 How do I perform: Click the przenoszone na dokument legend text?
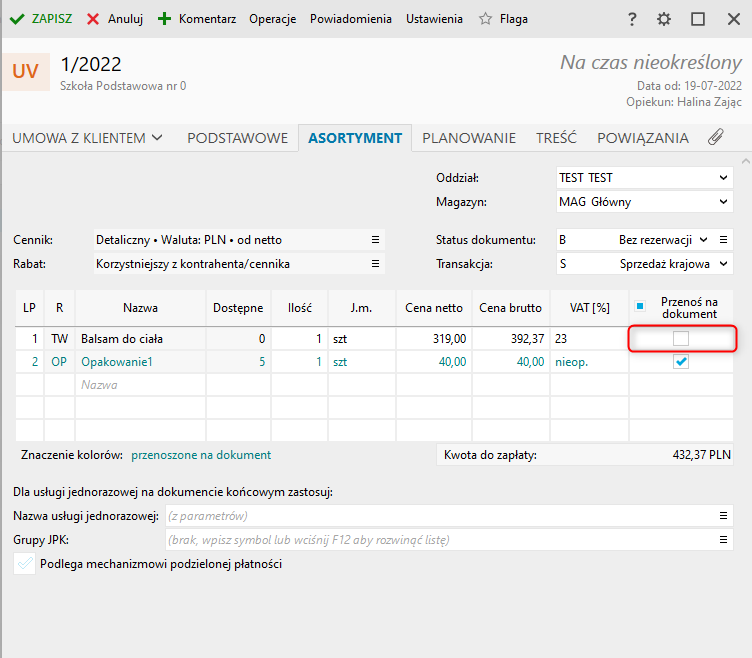(x=201, y=455)
